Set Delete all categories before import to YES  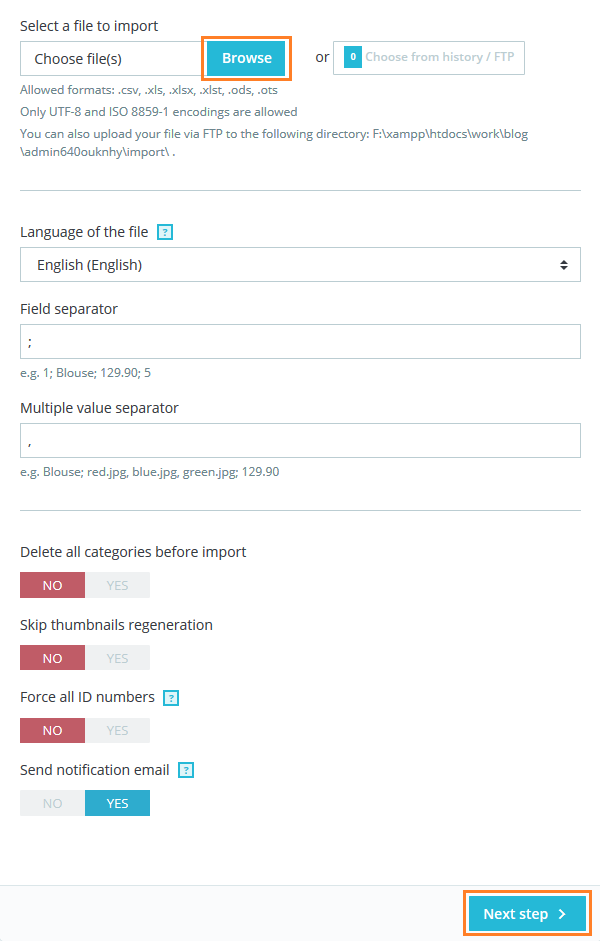(x=117, y=585)
